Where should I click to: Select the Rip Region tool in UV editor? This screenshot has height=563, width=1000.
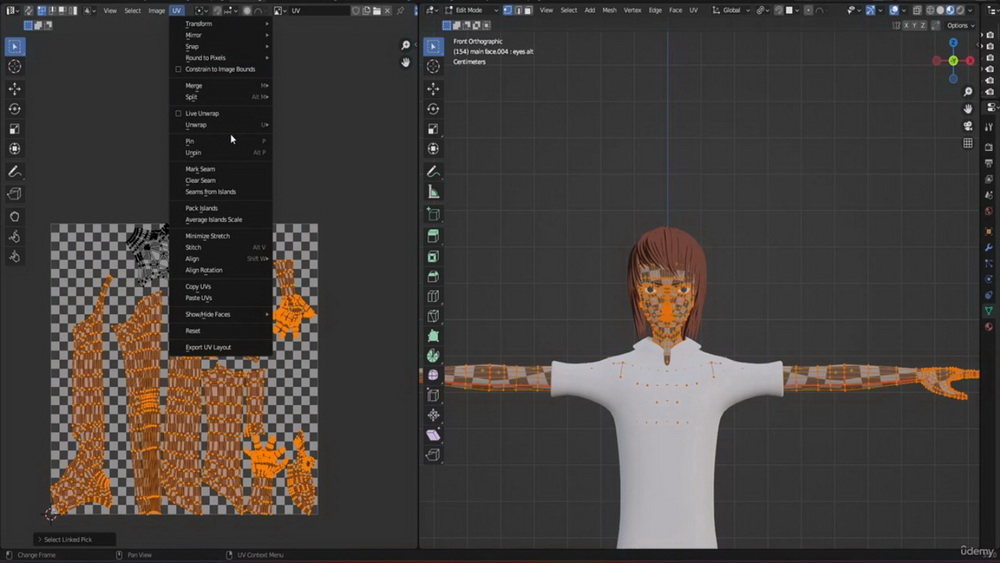coord(15,194)
